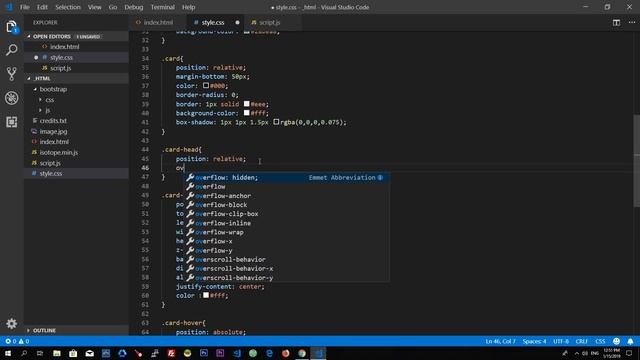Open the Help menu
Viewport: 640px width, 360px height.
[188, 7]
